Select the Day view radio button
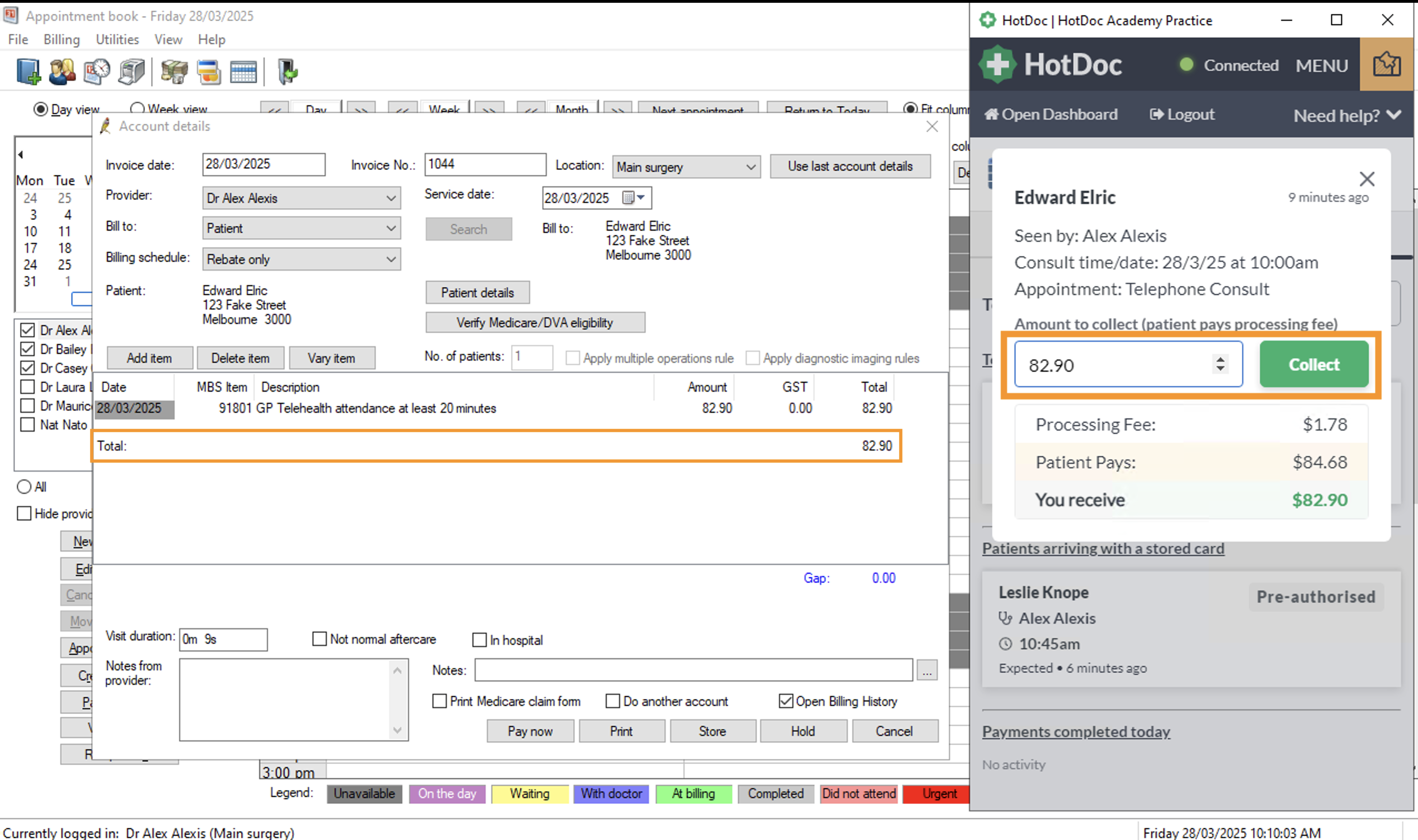Viewport: 1418px width, 840px height. [x=40, y=109]
